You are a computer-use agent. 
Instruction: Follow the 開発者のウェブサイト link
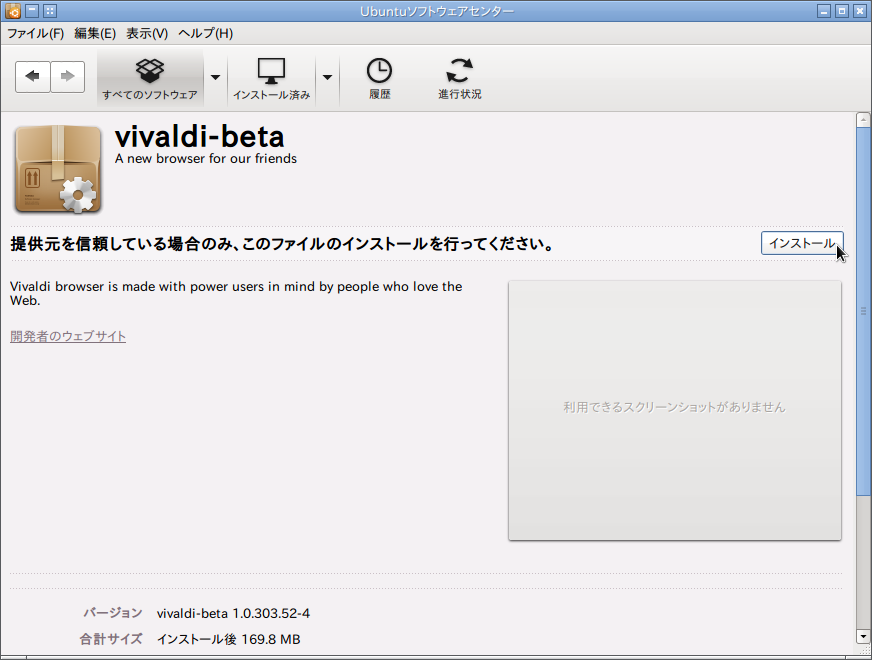pyautogui.click(x=68, y=336)
